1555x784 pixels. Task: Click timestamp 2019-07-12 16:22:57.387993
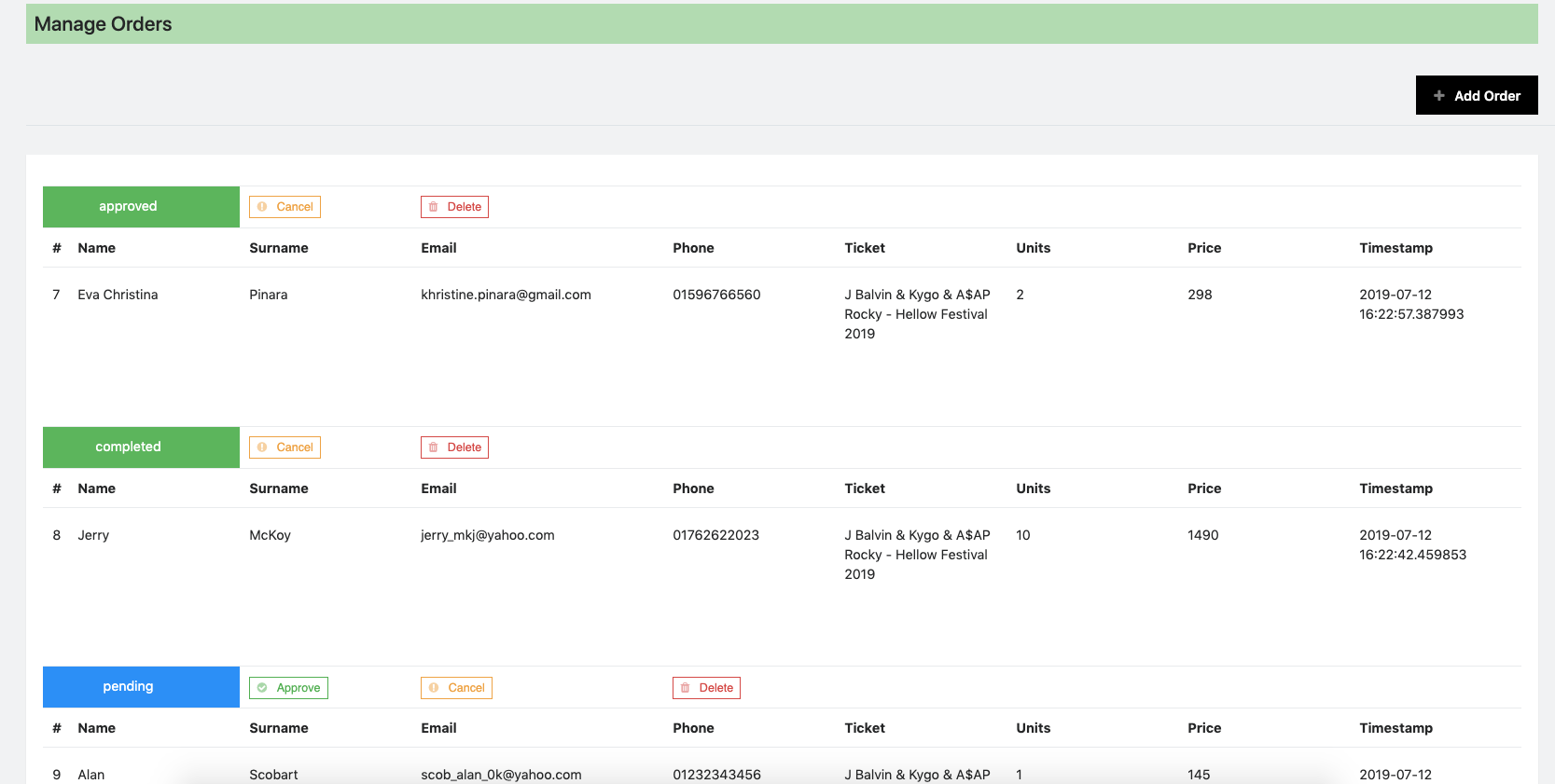[x=1411, y=304]
